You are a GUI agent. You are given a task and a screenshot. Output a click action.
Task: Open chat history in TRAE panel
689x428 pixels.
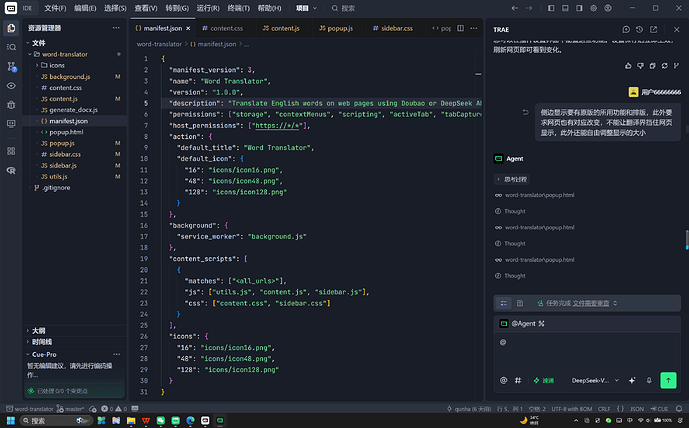[x=639, y=29]
